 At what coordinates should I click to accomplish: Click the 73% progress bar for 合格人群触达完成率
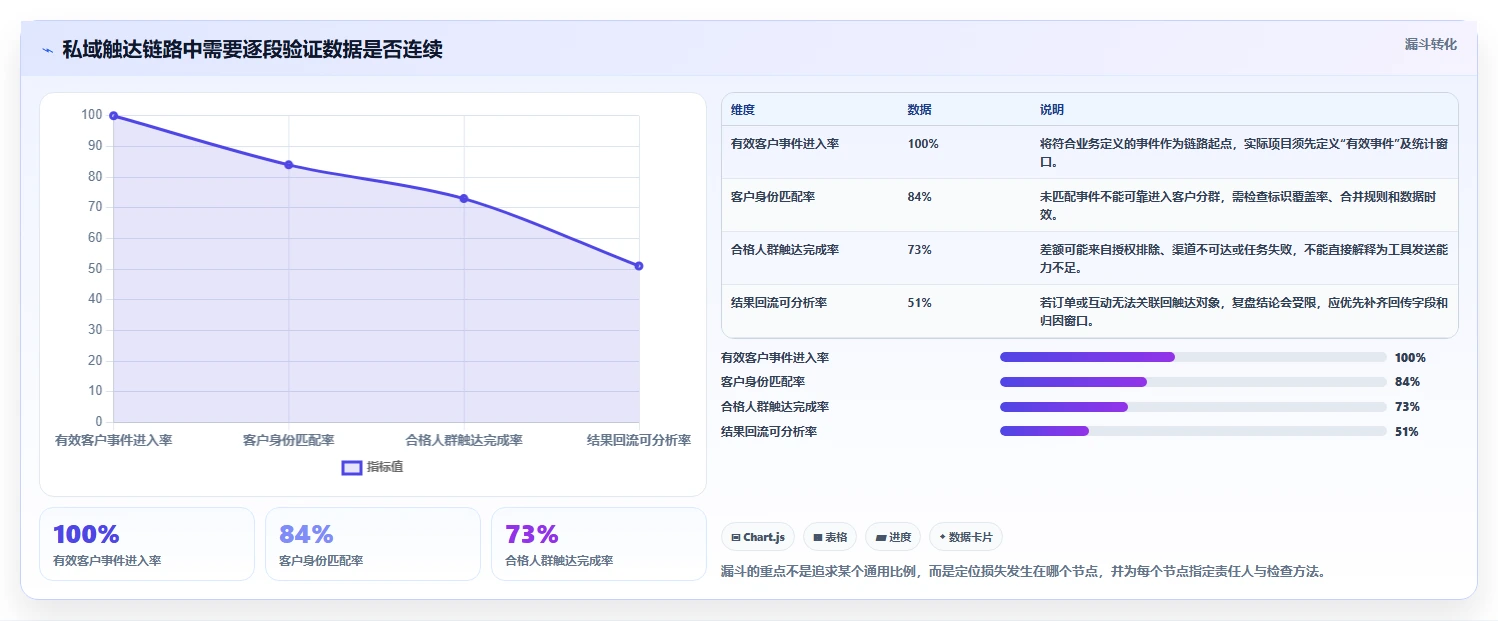point(1193,407)
